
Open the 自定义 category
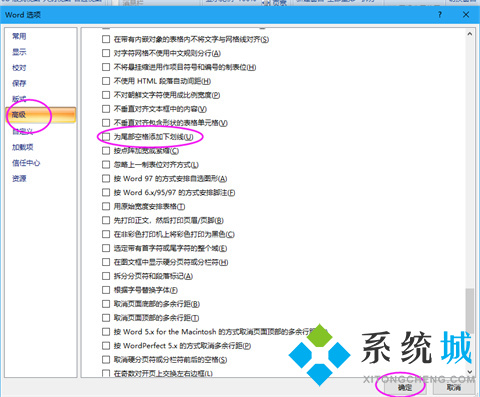[22, 131]
